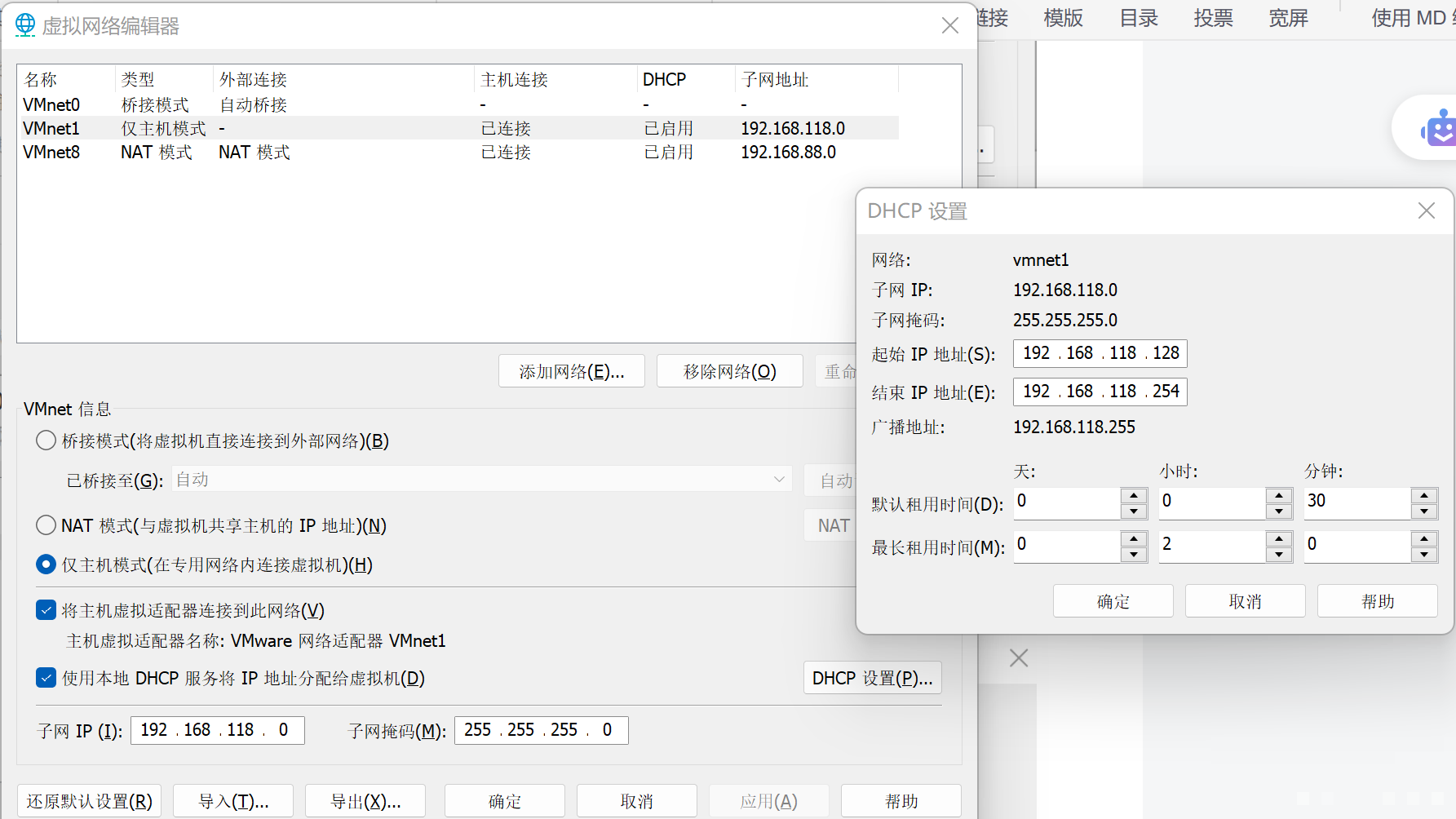Increase 默认租用时间 hours value
This screenshot has width=1456, height=819.
pyautogui.click(x=1279, y=496)
